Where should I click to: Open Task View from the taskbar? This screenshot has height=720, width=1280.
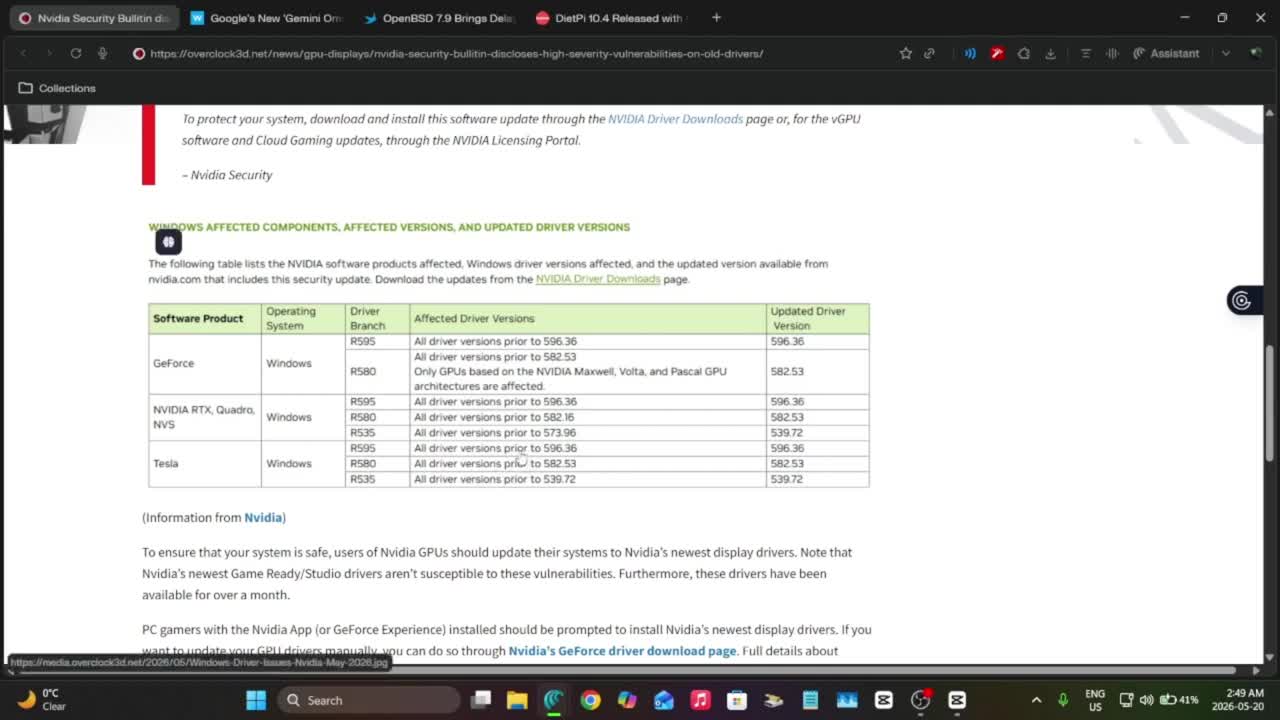click(481, 700)
